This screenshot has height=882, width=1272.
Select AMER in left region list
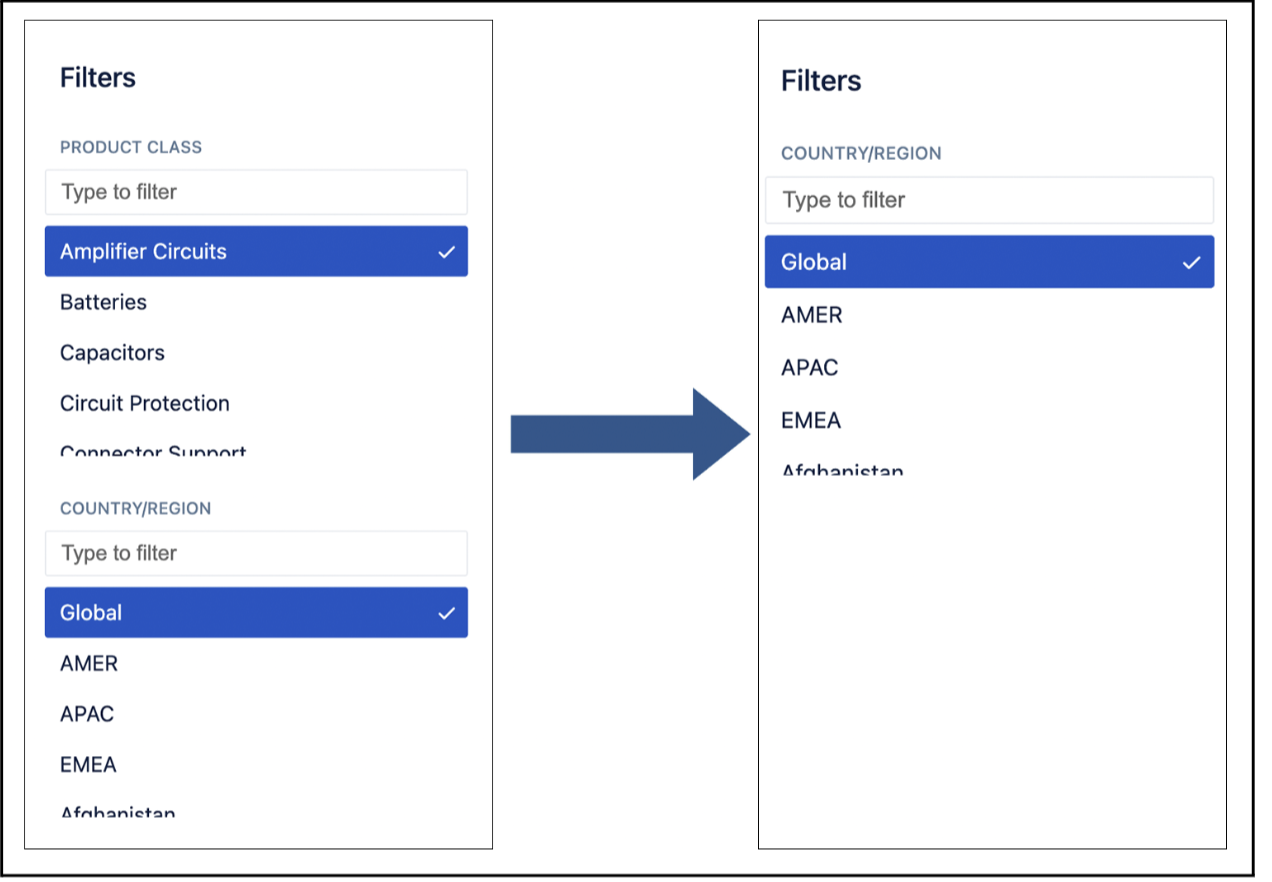tap(89, 664)
